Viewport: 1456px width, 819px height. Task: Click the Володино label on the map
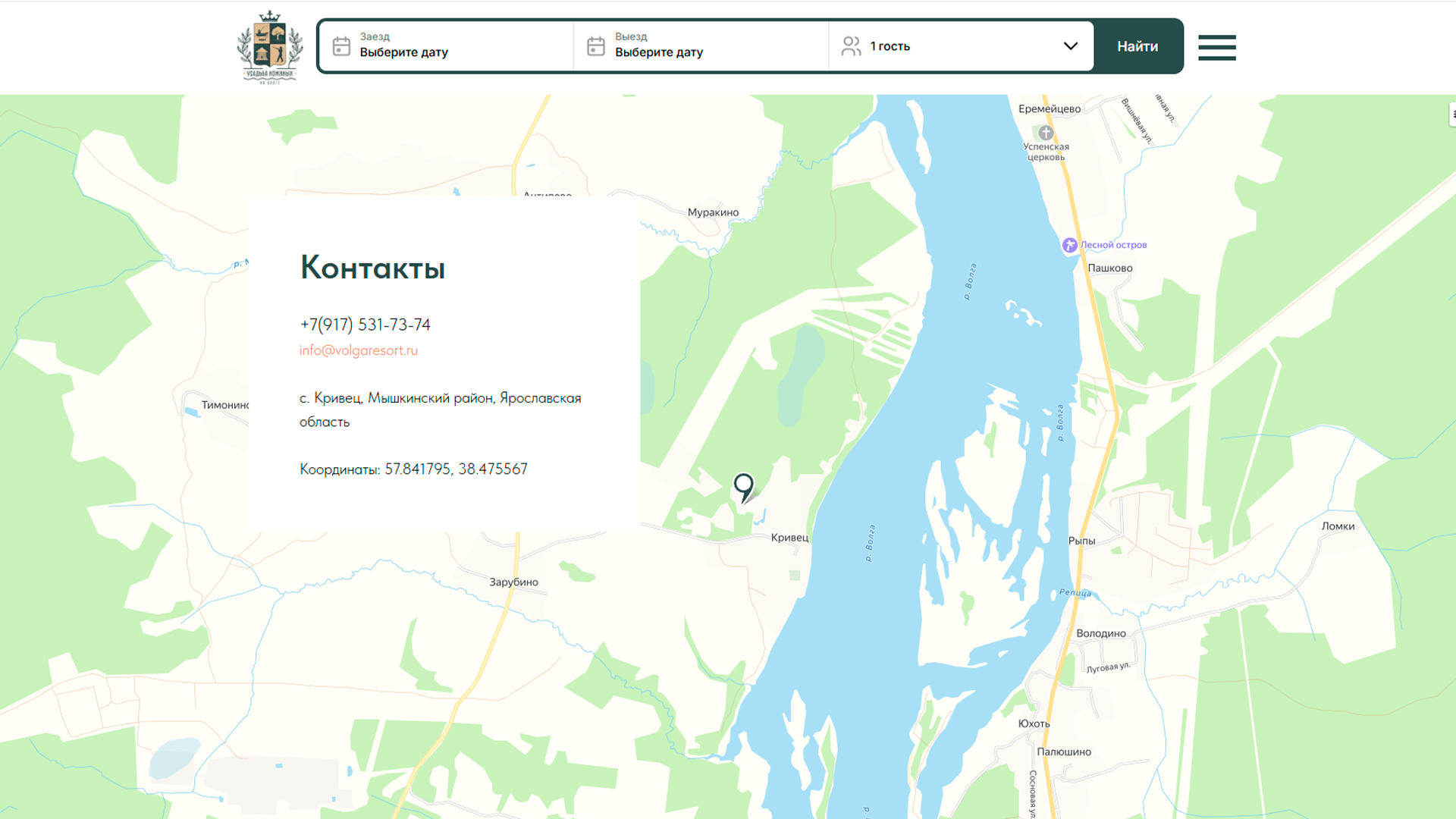coord(1100,633)
